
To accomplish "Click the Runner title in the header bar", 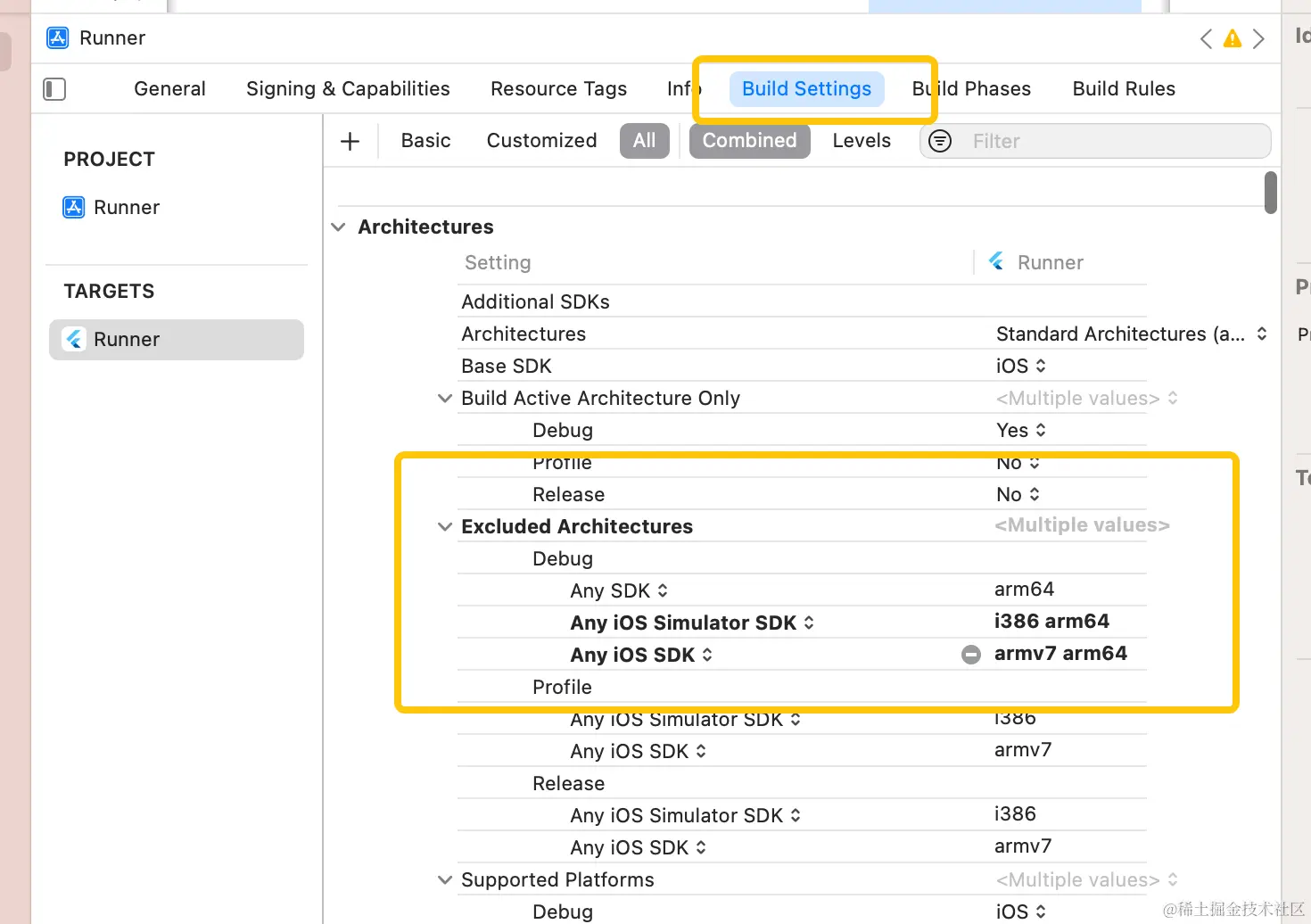I will click(112, 37).
